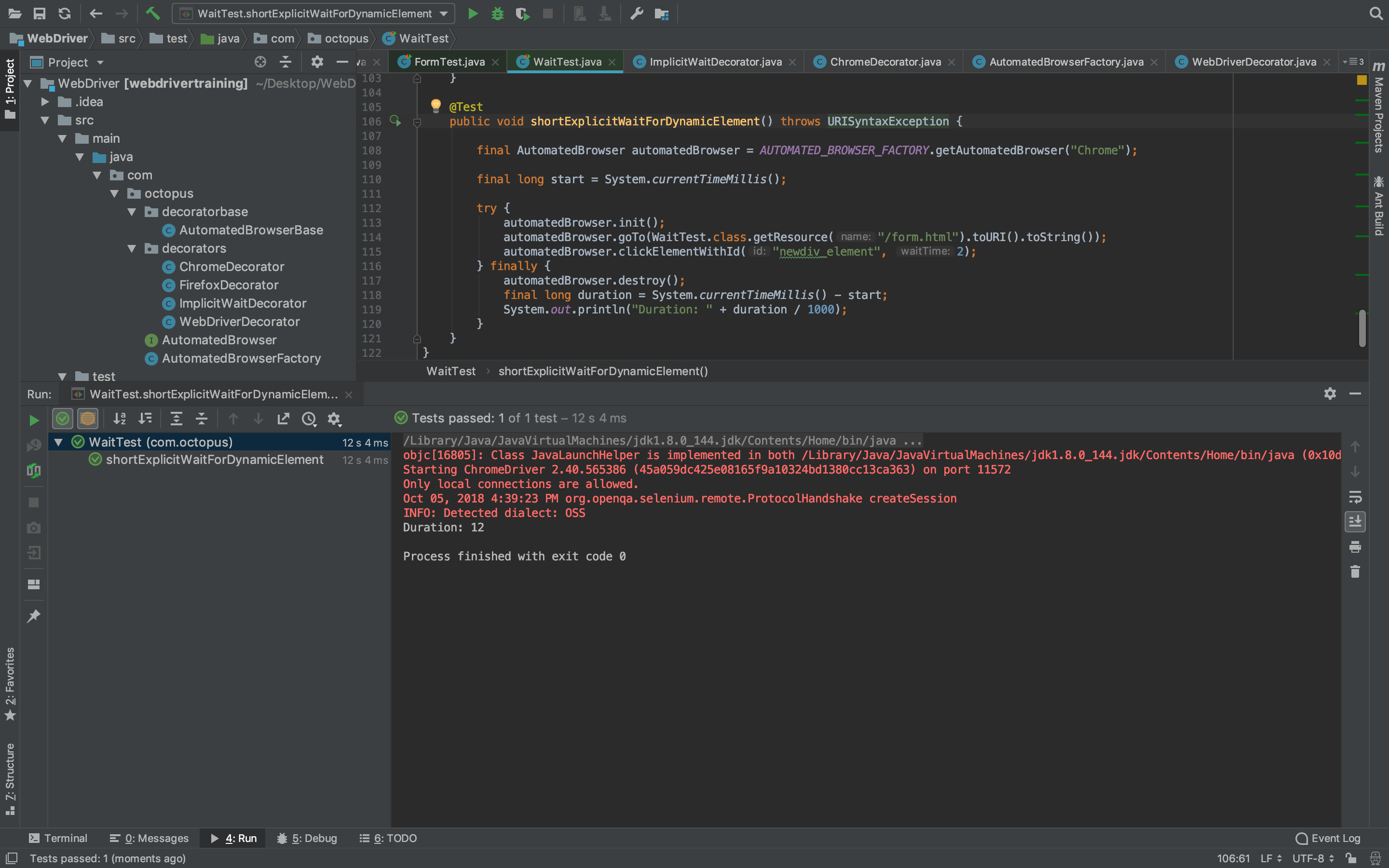Toggle Show Ignored tests filter
The image size is (1389, 868).
pyautogui.click(x=88, y=419)
